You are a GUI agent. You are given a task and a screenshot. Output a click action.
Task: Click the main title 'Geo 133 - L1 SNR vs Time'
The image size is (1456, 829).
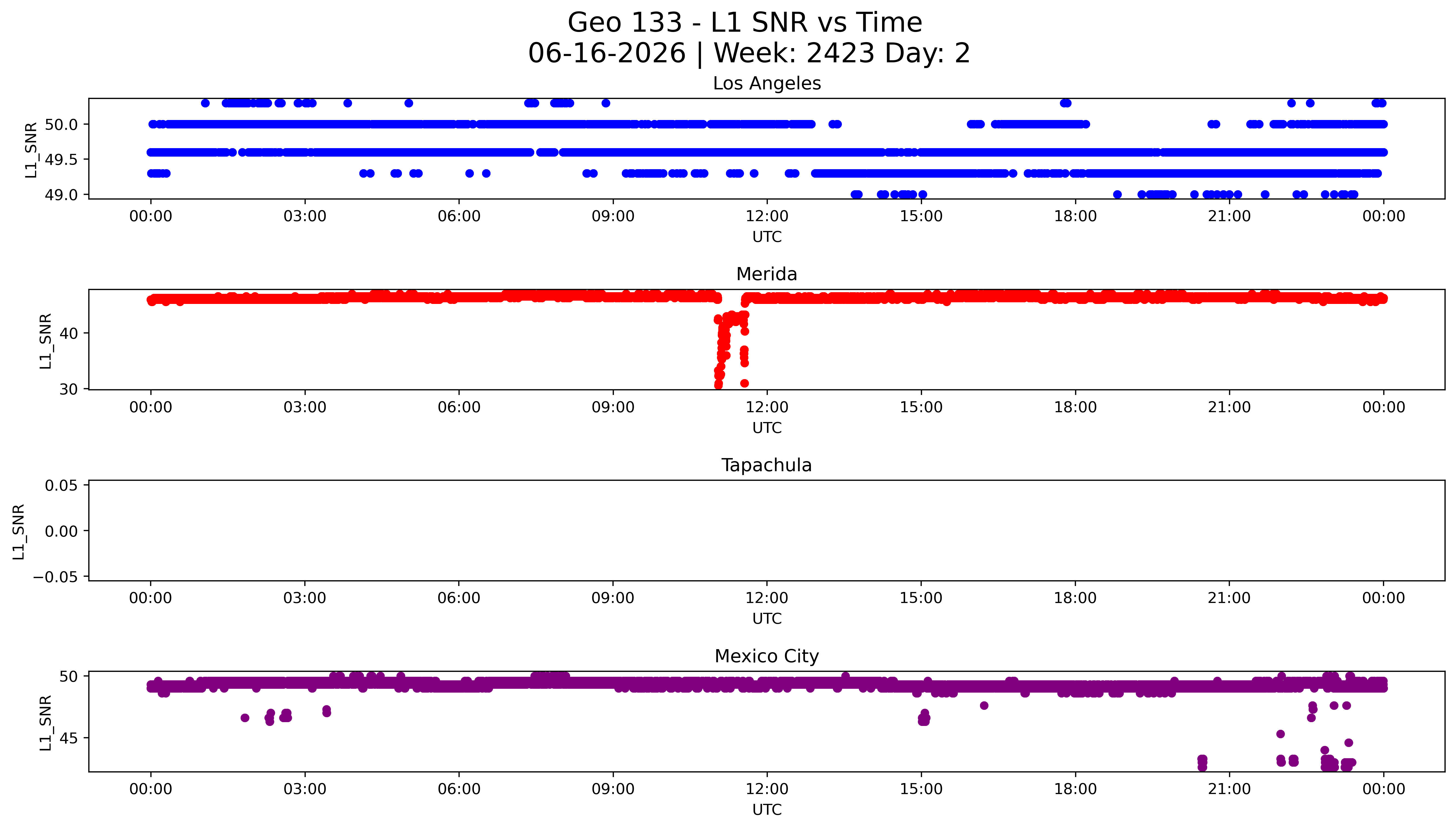coord(745,23)
